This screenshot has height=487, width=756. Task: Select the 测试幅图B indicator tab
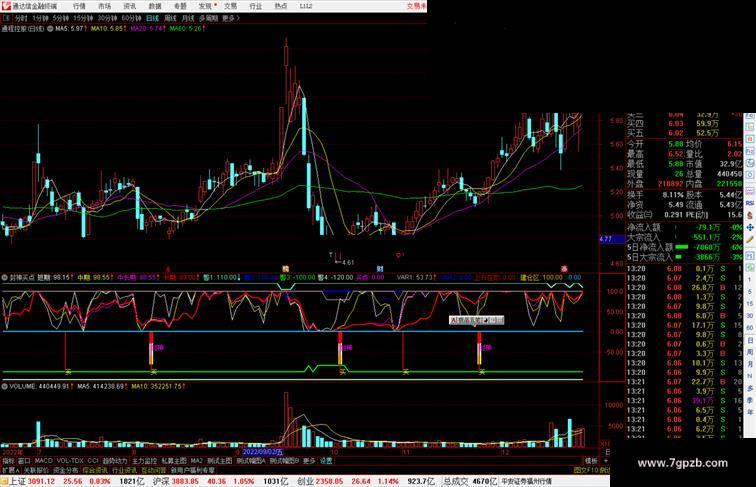point(284,461)
